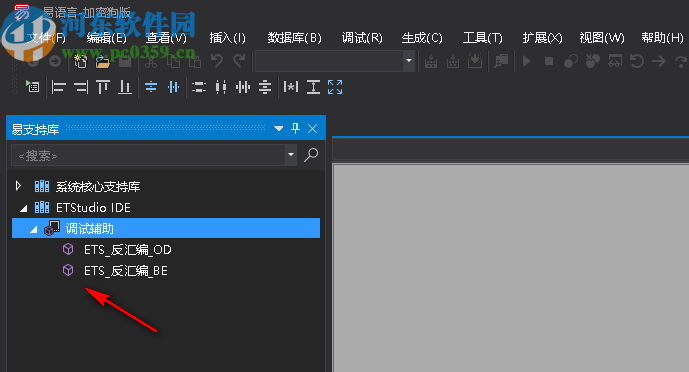Click the cut scissors icon

pos(151,61)
